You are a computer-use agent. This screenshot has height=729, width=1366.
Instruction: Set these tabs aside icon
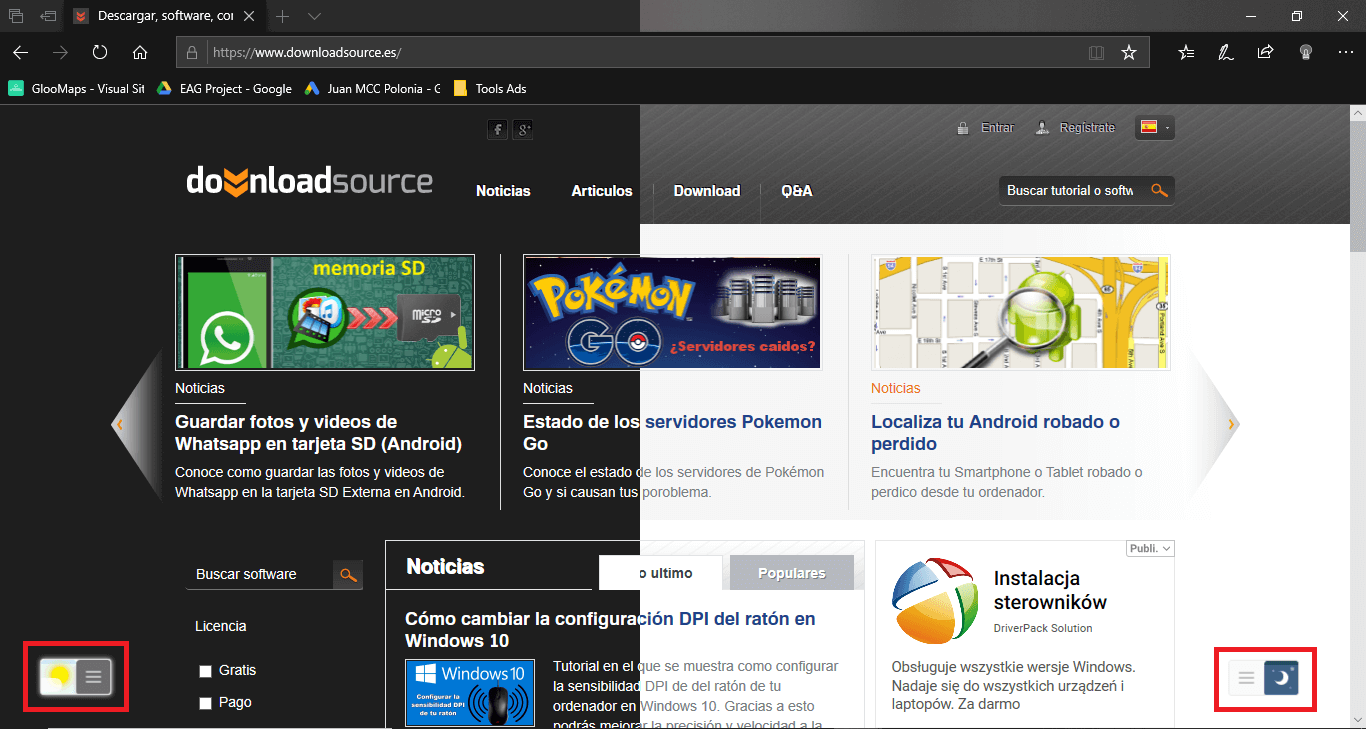48,16
